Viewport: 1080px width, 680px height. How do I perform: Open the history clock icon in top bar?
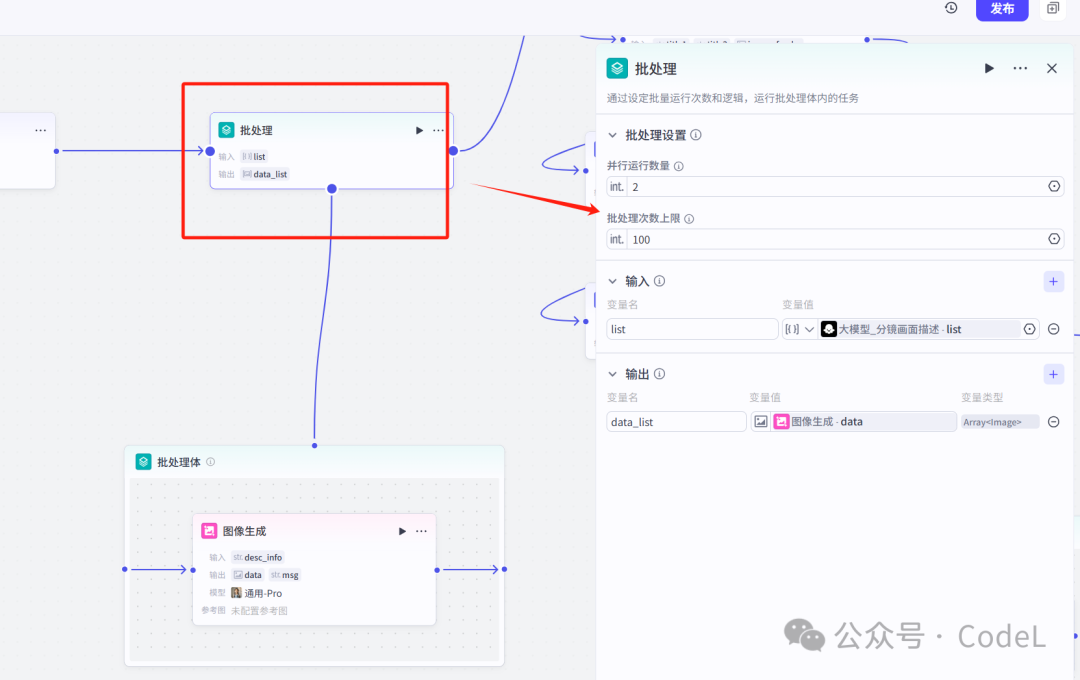tap(951, 8)
